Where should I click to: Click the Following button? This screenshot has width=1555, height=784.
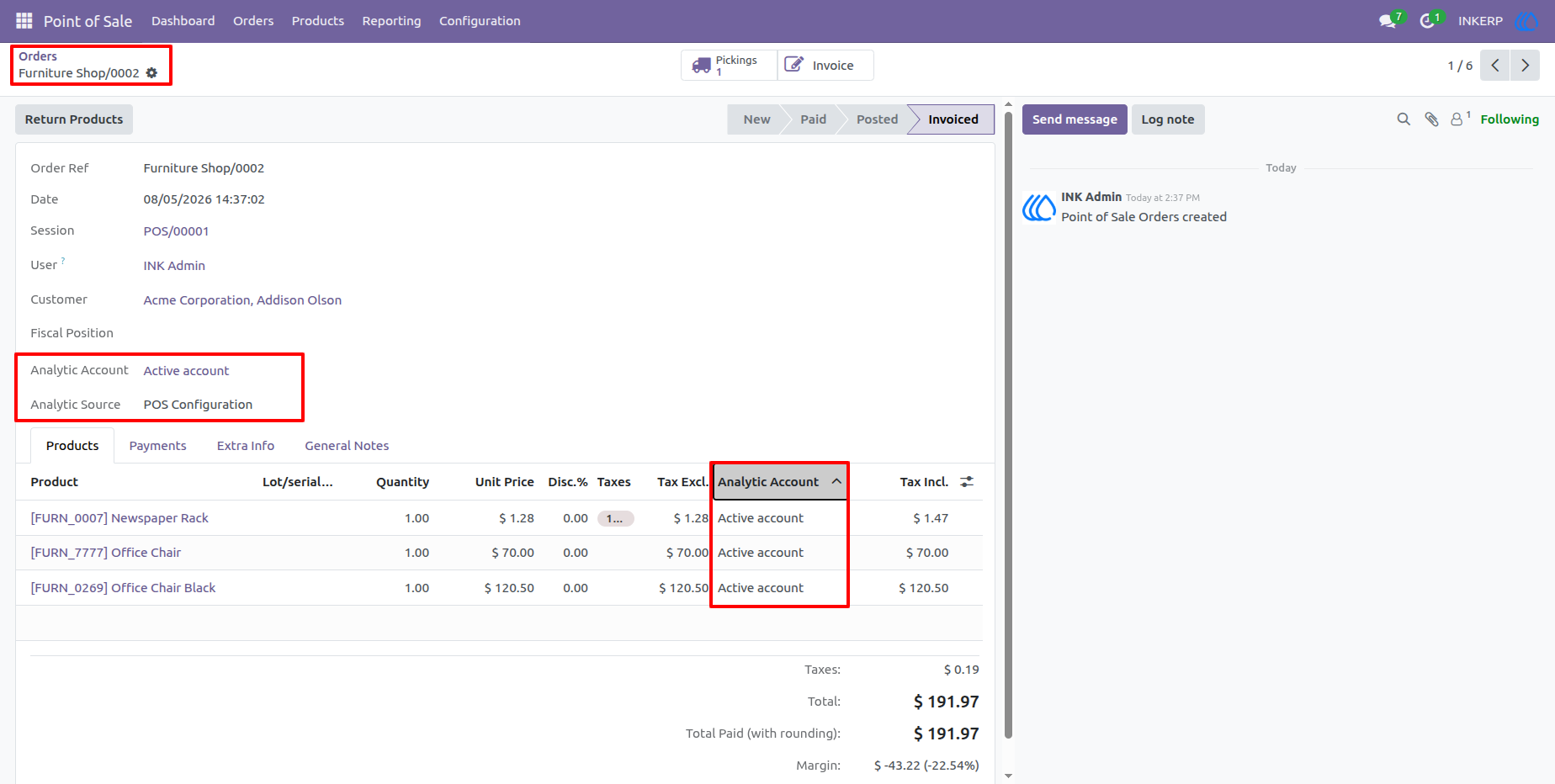click(x=1510, y=119)
